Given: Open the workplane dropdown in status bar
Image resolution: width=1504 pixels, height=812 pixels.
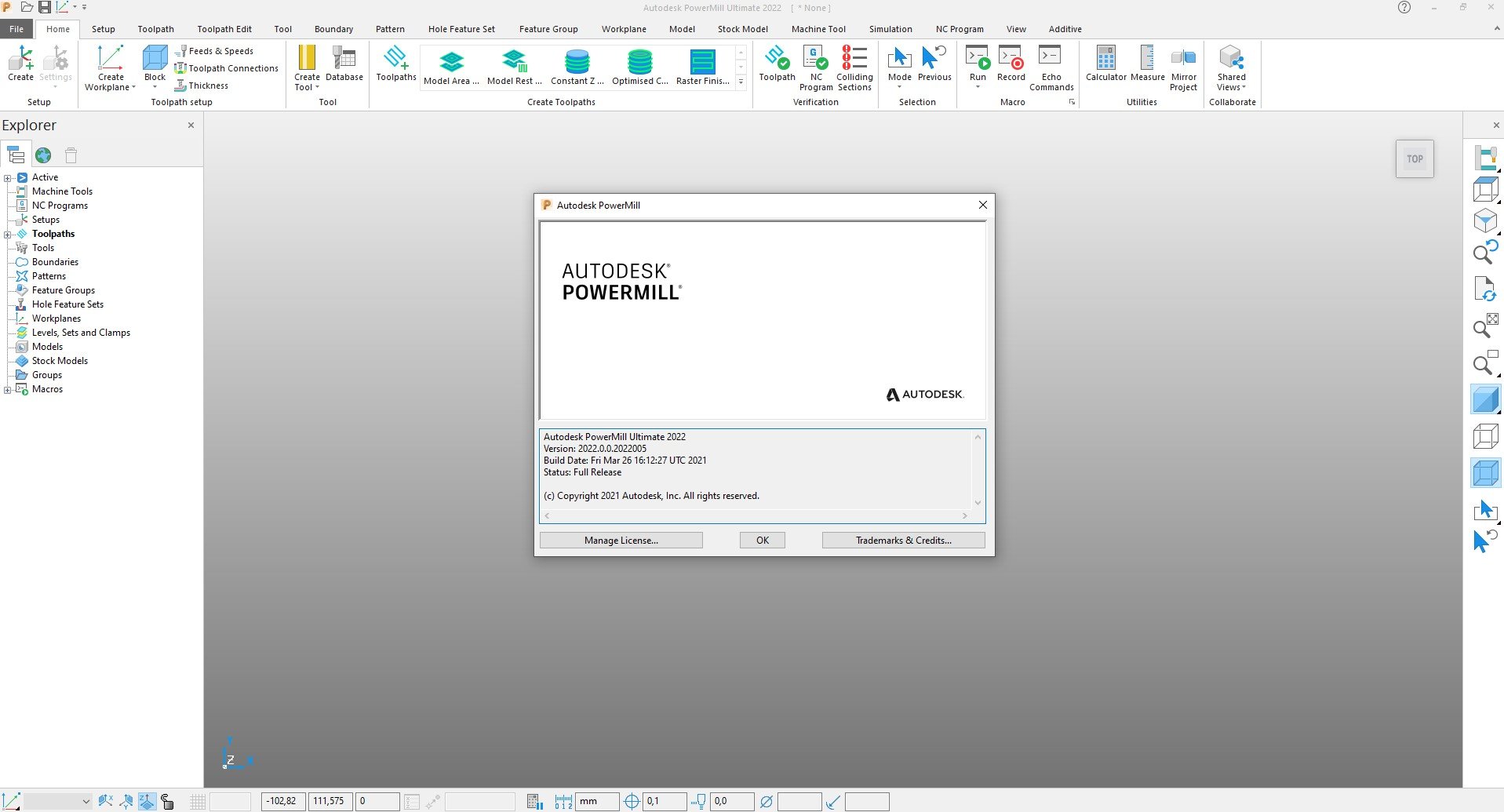Looking at the screenshot, I should coord(86,801).
